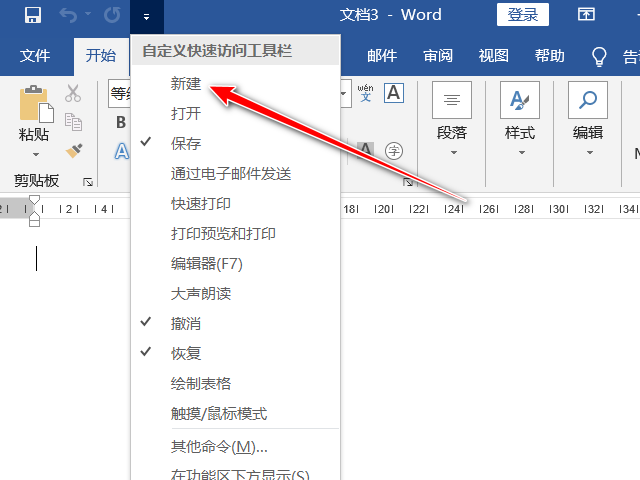
Task: Open the 段落 paragraph group button
Action: [452, 119]
